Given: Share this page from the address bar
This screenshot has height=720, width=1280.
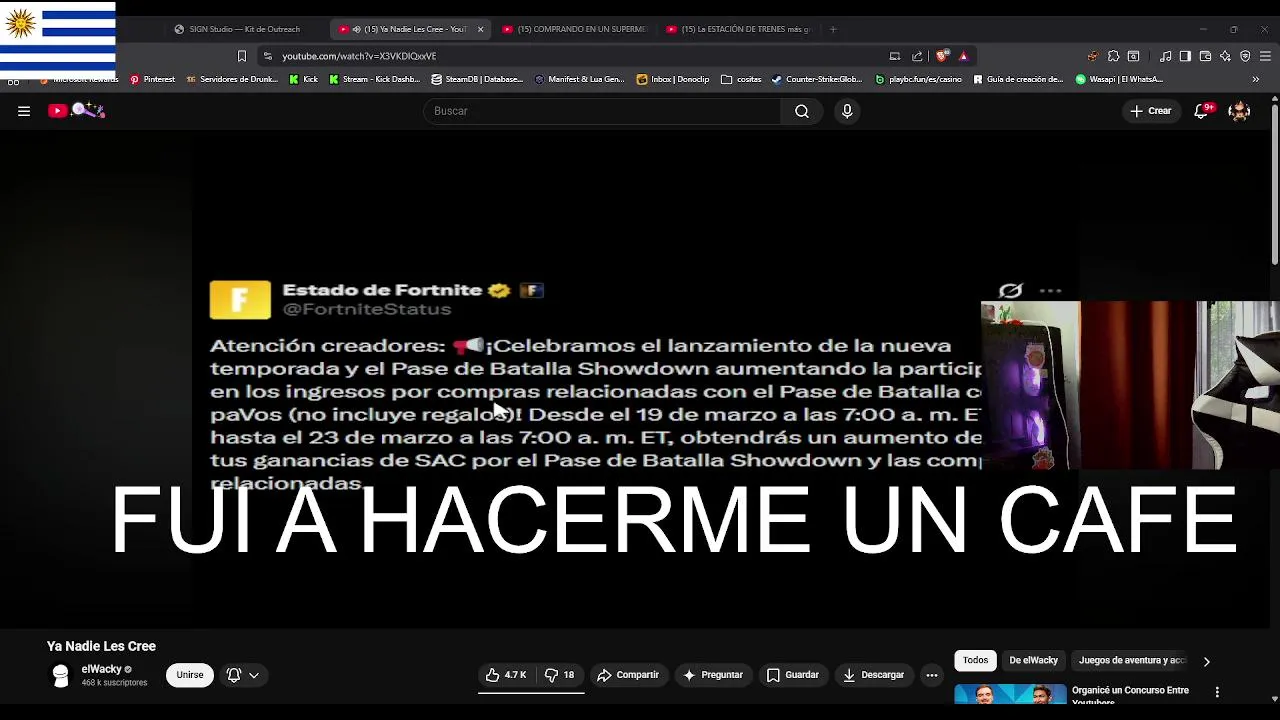Looking at the screenshot, I should 917,56.
